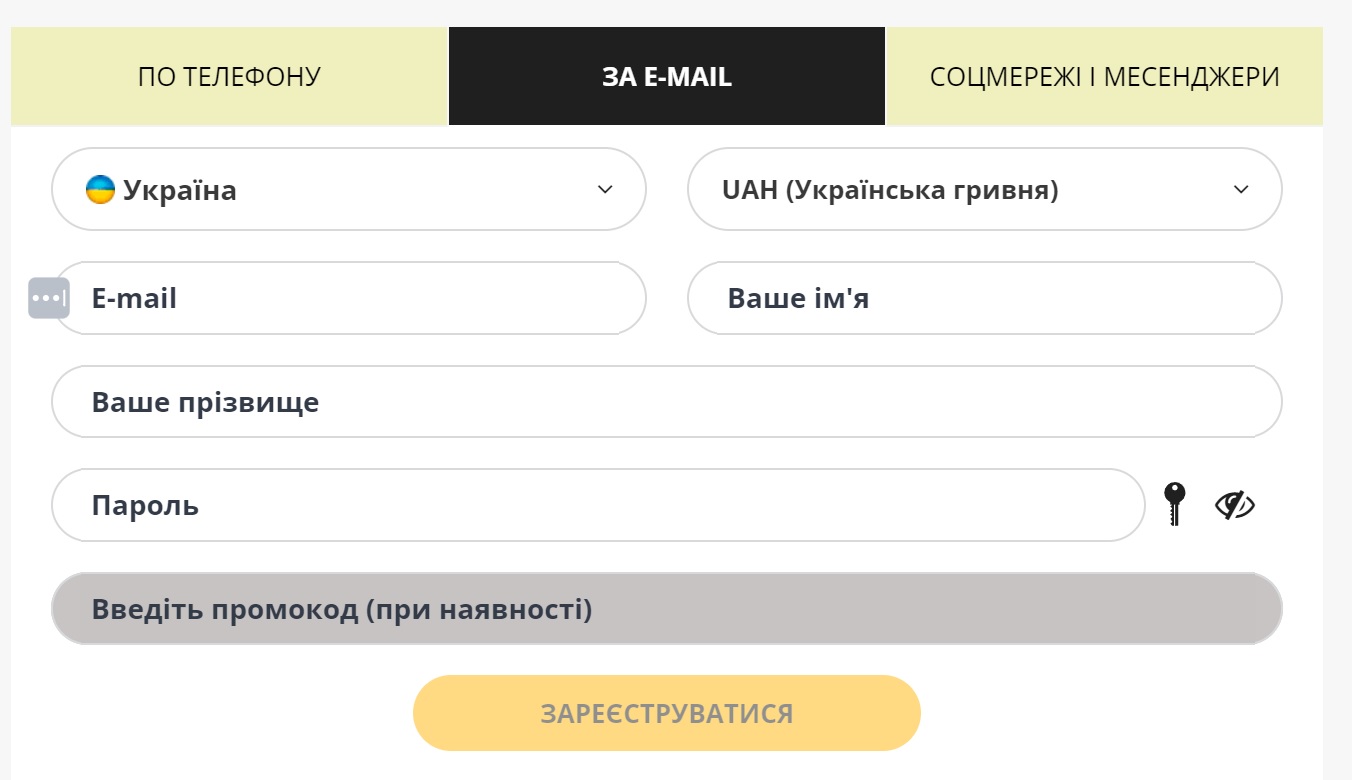Focus the E-mail input field
Image resolution: width=1352 pixels, height=780 pixels.
(x=349, y=298)
